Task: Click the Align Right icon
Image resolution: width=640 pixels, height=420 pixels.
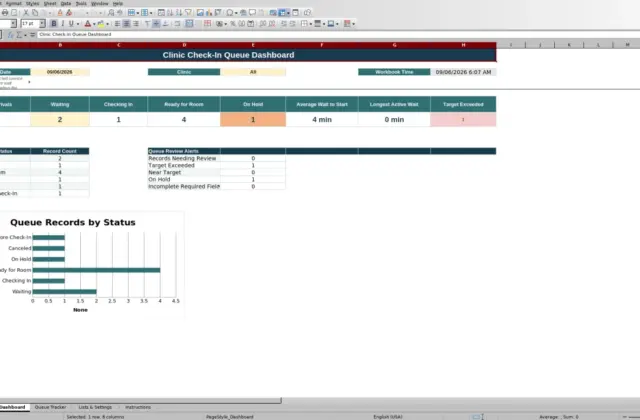Action: pyautogui.click(x=136, y=23)
